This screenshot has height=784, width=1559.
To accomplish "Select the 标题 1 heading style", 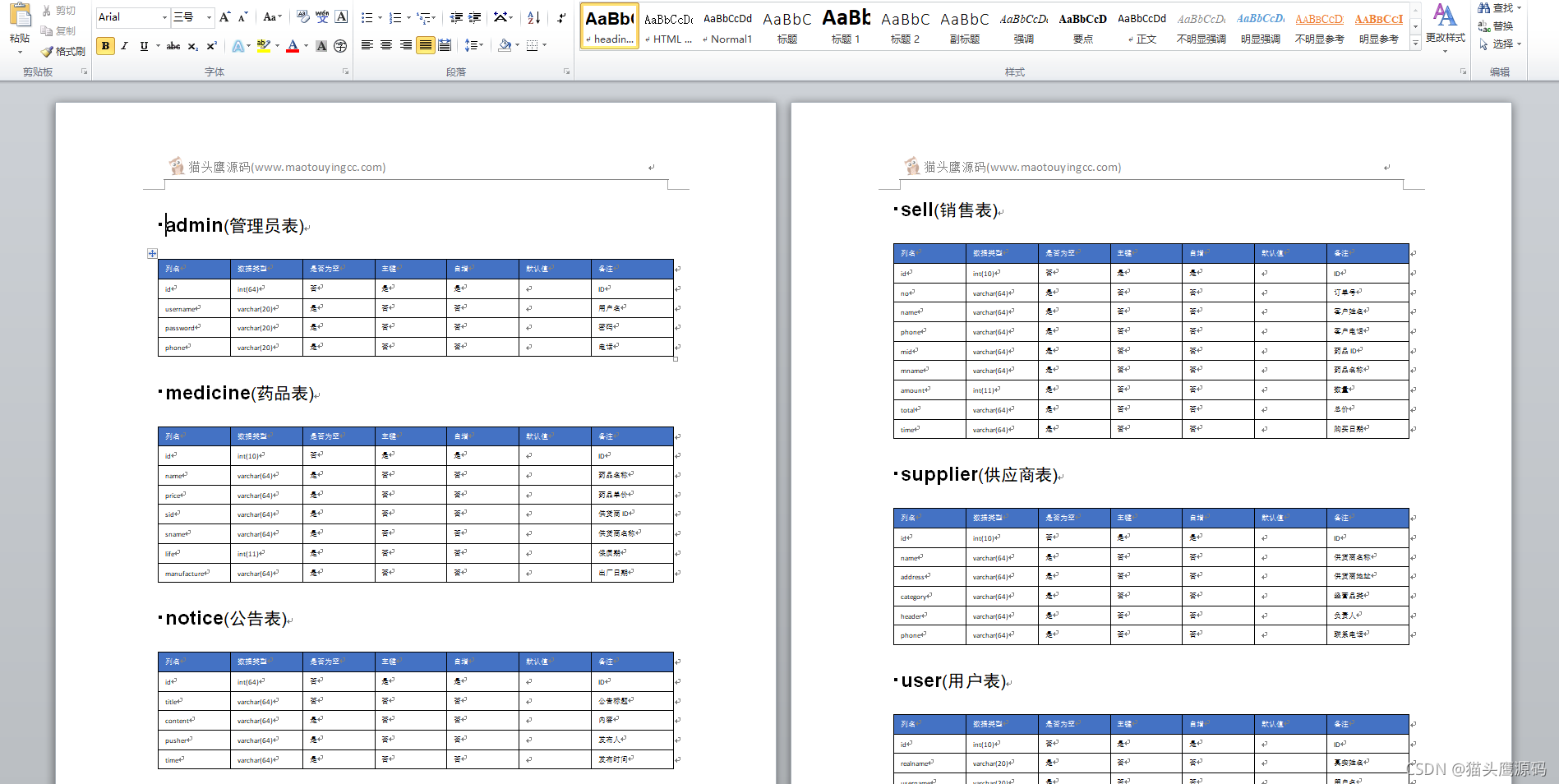I will pyautogui.click(x=846, y=26).
